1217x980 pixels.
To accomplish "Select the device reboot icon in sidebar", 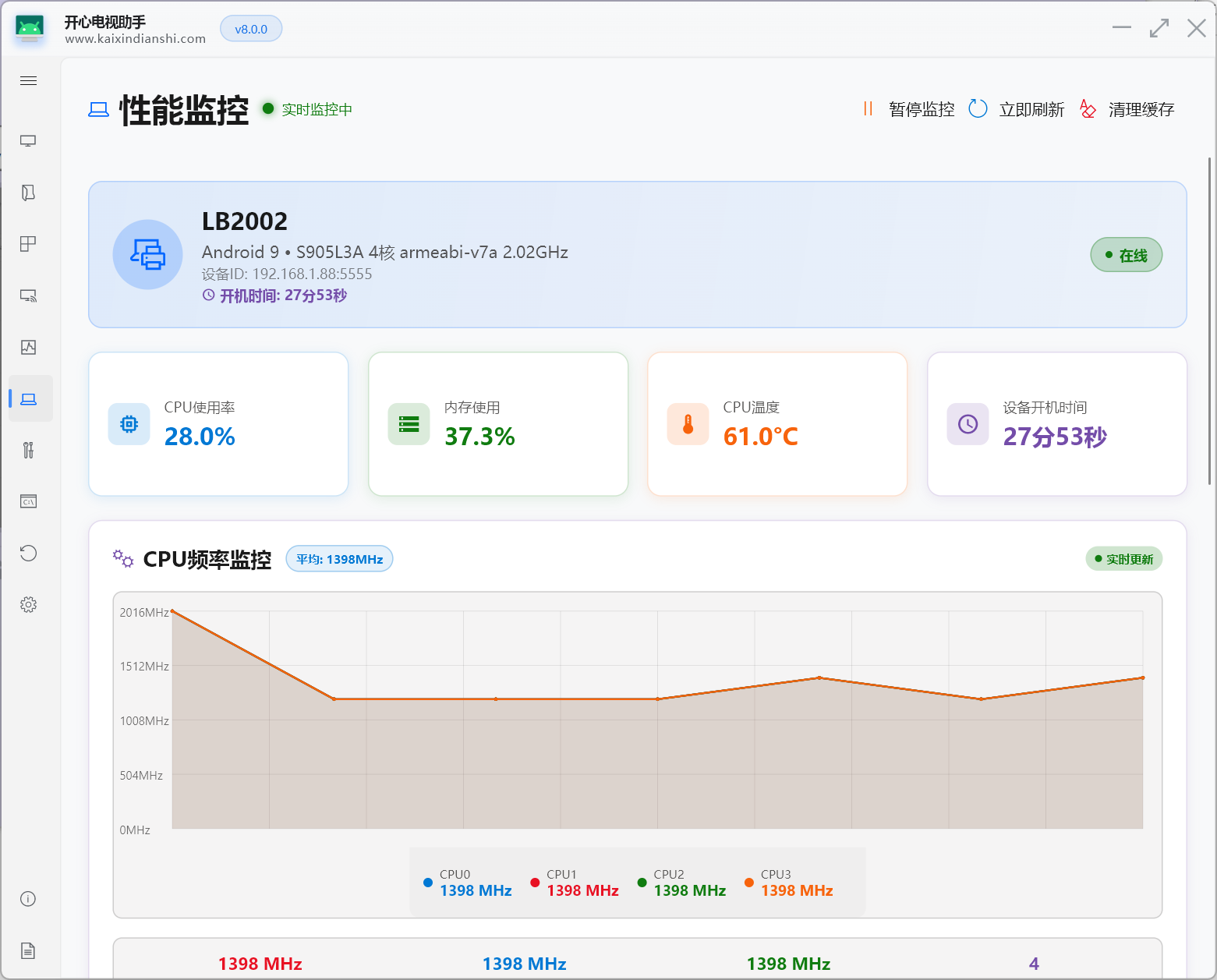I will [x=29, y=553].
